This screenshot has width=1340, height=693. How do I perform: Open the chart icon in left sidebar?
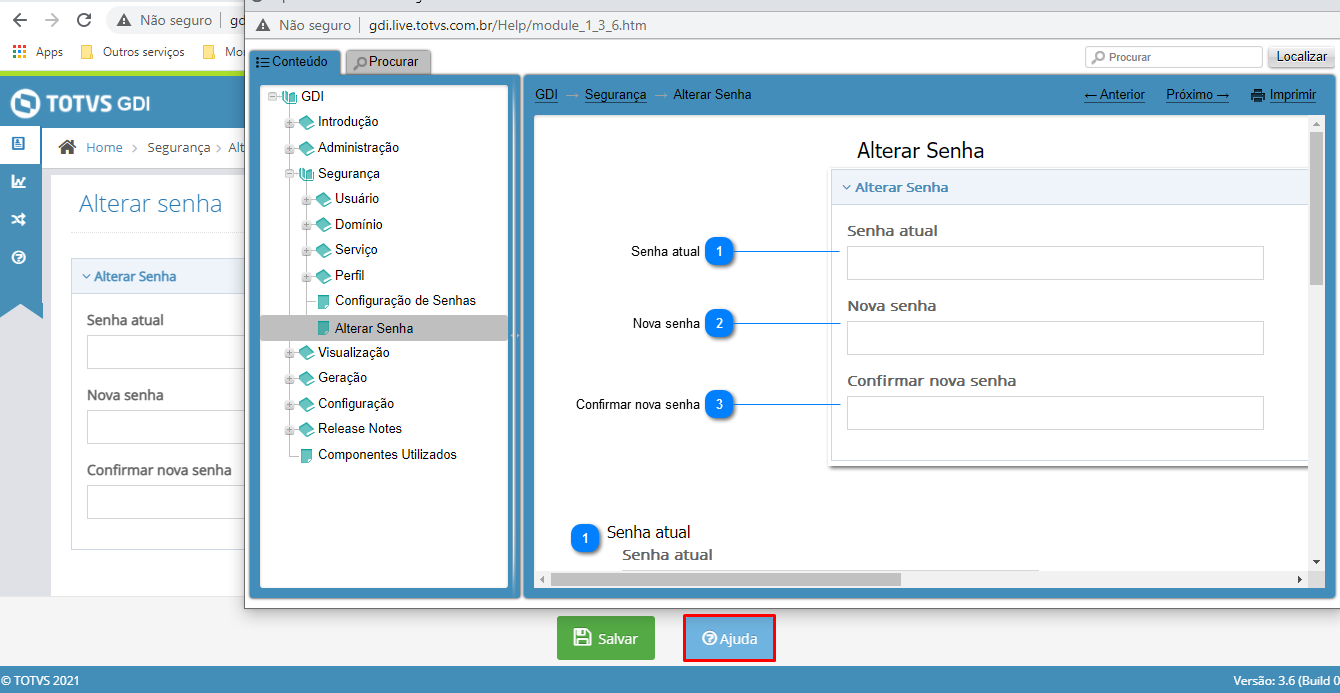tap(18, 181)
